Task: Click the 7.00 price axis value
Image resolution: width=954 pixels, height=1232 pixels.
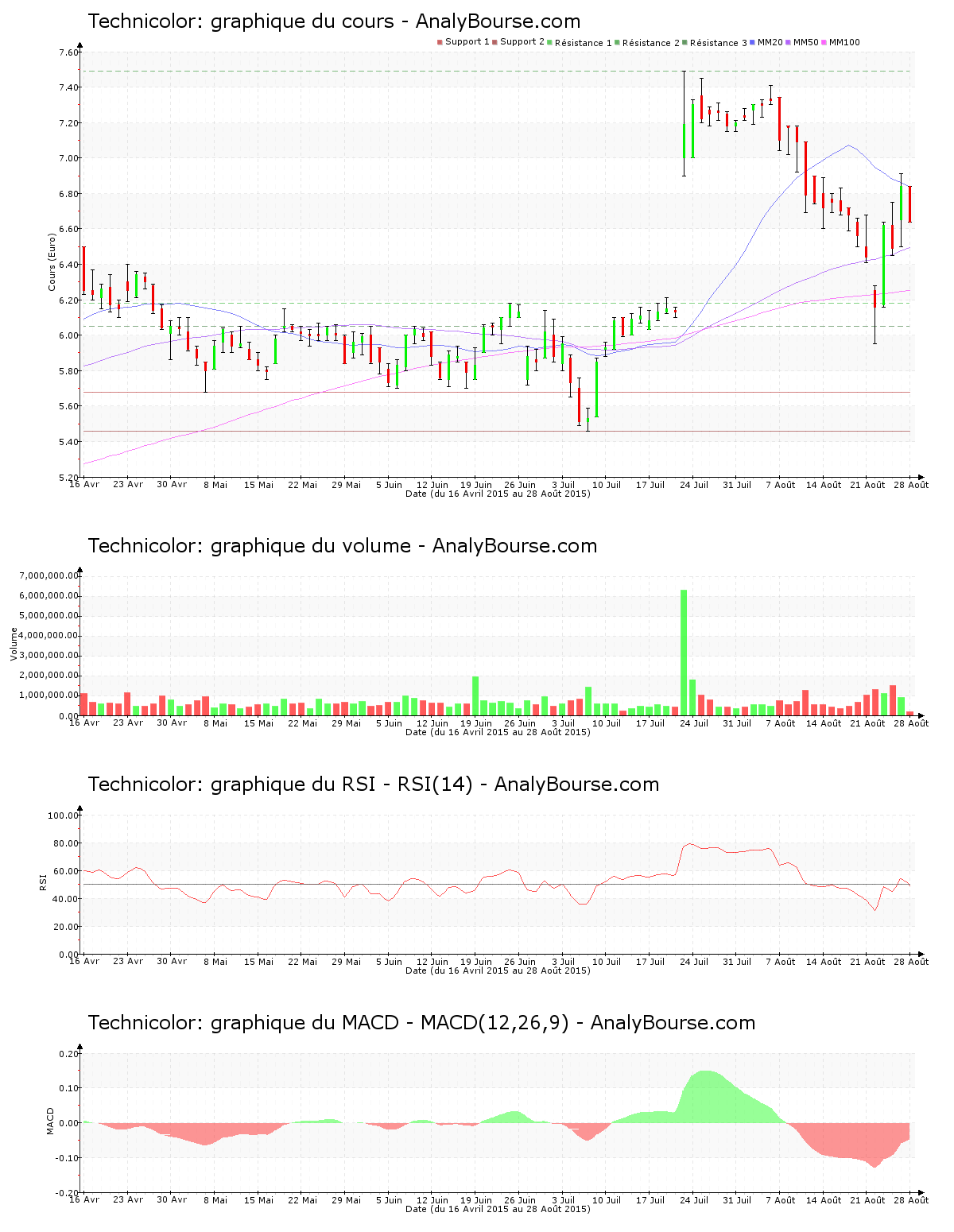Action: click(68, 158)
